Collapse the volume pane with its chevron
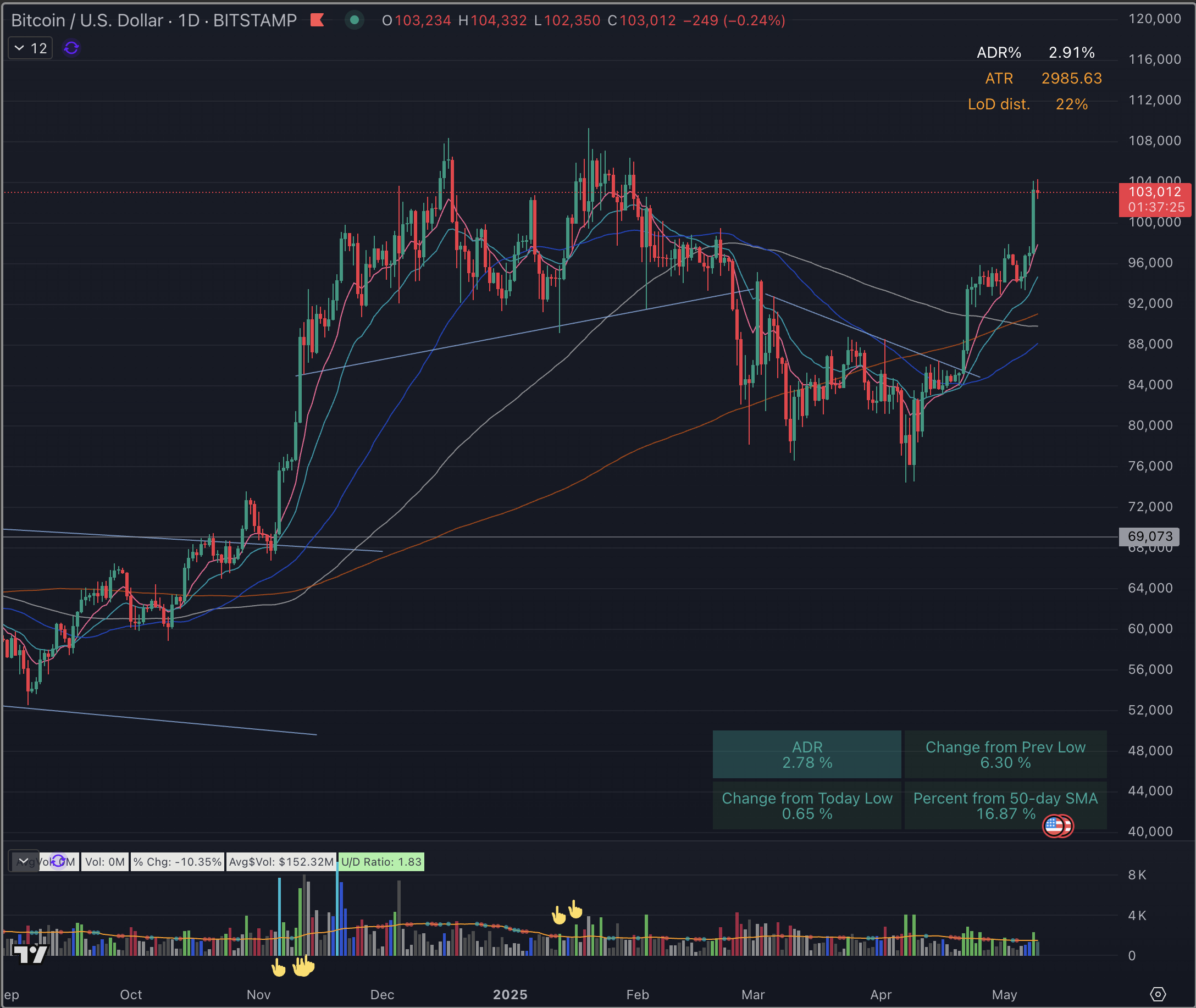Screen dimensions: 1196x1008 click(x=24, y=860)
